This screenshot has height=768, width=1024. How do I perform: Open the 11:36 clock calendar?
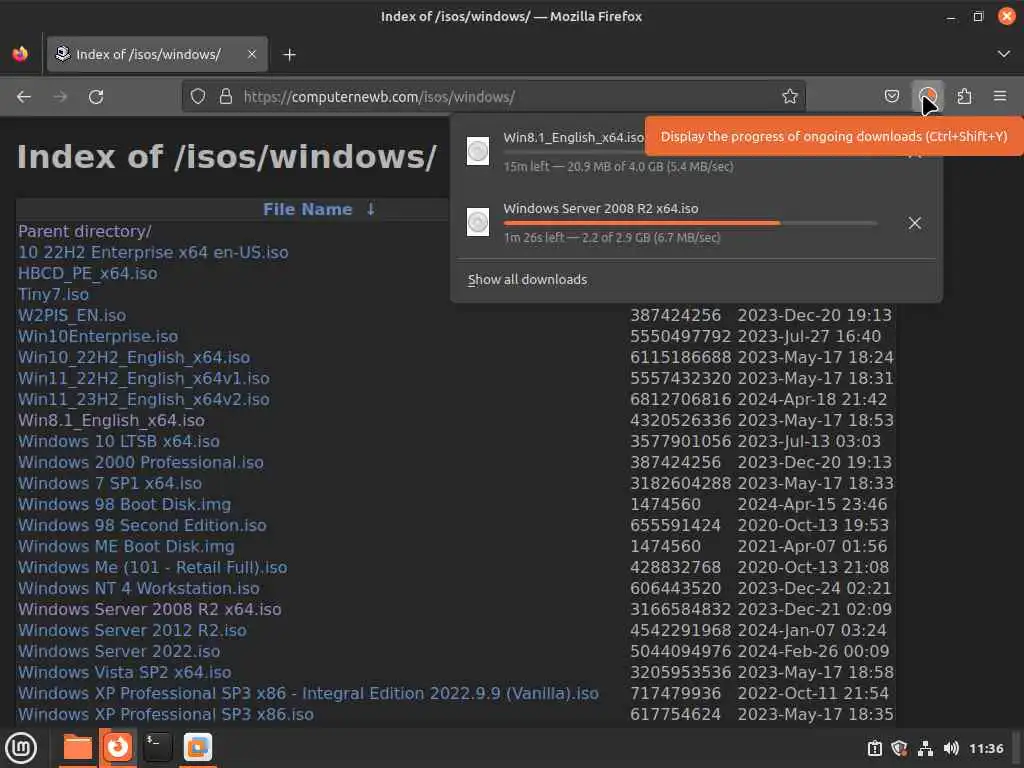coord(986,748)
